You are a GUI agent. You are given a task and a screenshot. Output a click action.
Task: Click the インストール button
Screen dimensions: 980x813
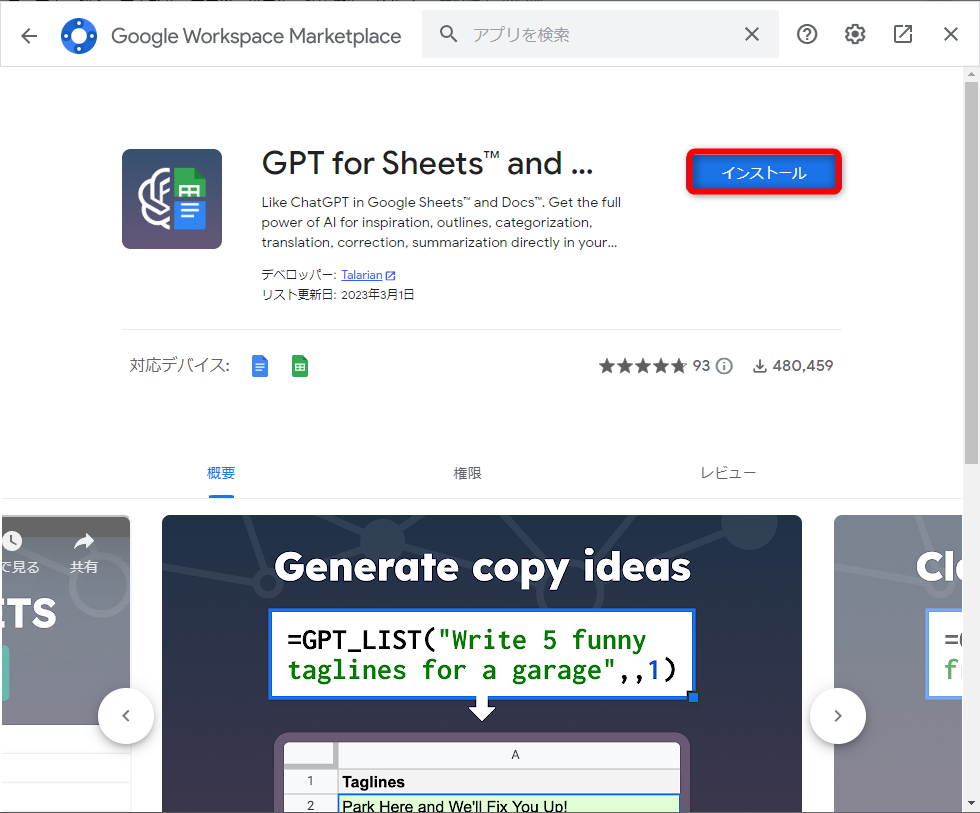coord(764,172)
